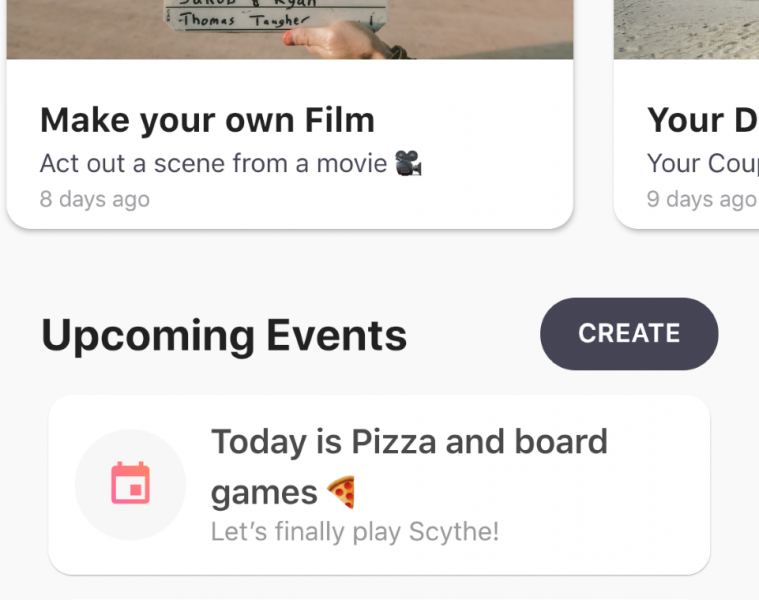Open the "Make your own Film" title
The image size is (759, 600).
click(x=207, y=120)
